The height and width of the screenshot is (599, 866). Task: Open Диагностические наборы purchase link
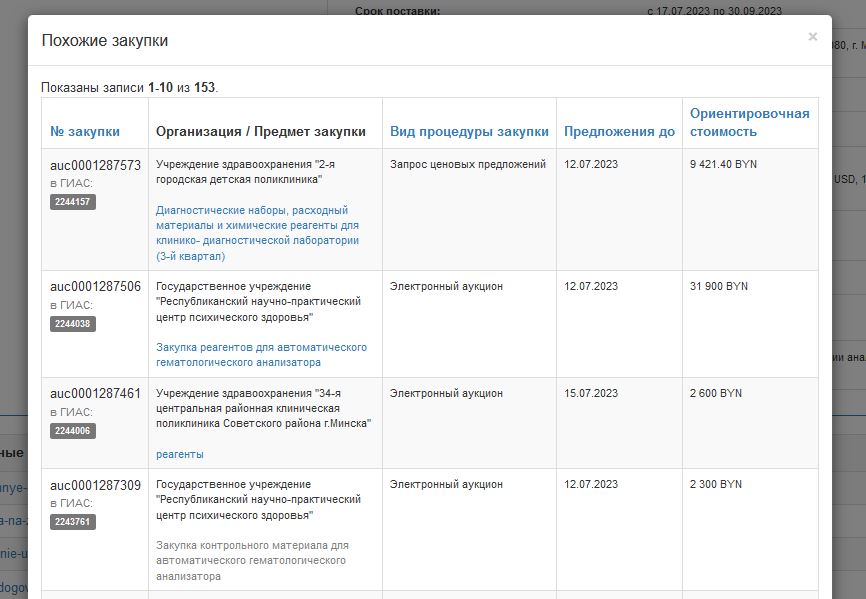tap(257, 233)
